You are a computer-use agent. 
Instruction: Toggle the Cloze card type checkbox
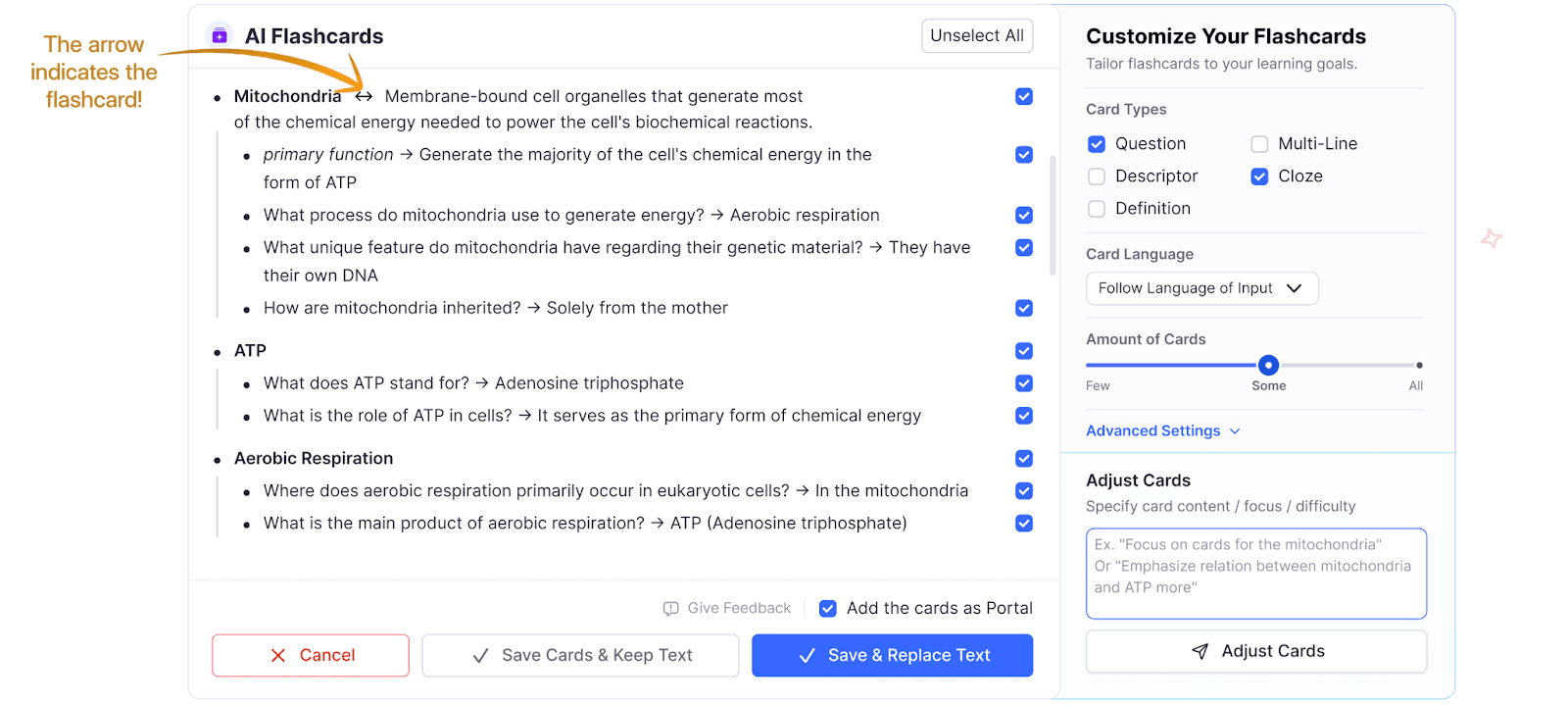[1259, 176]
